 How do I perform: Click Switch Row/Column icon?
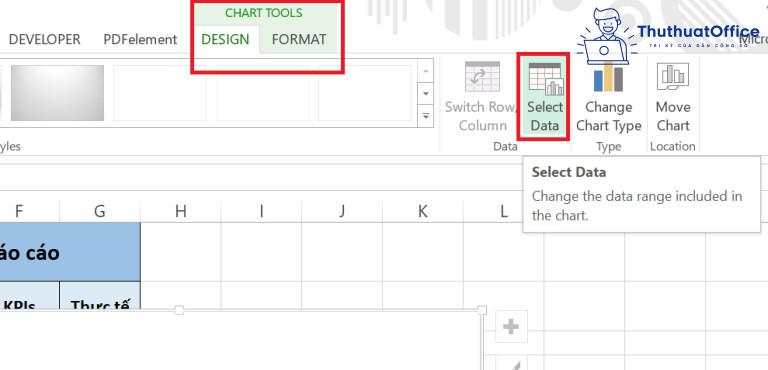coord(482,77)
